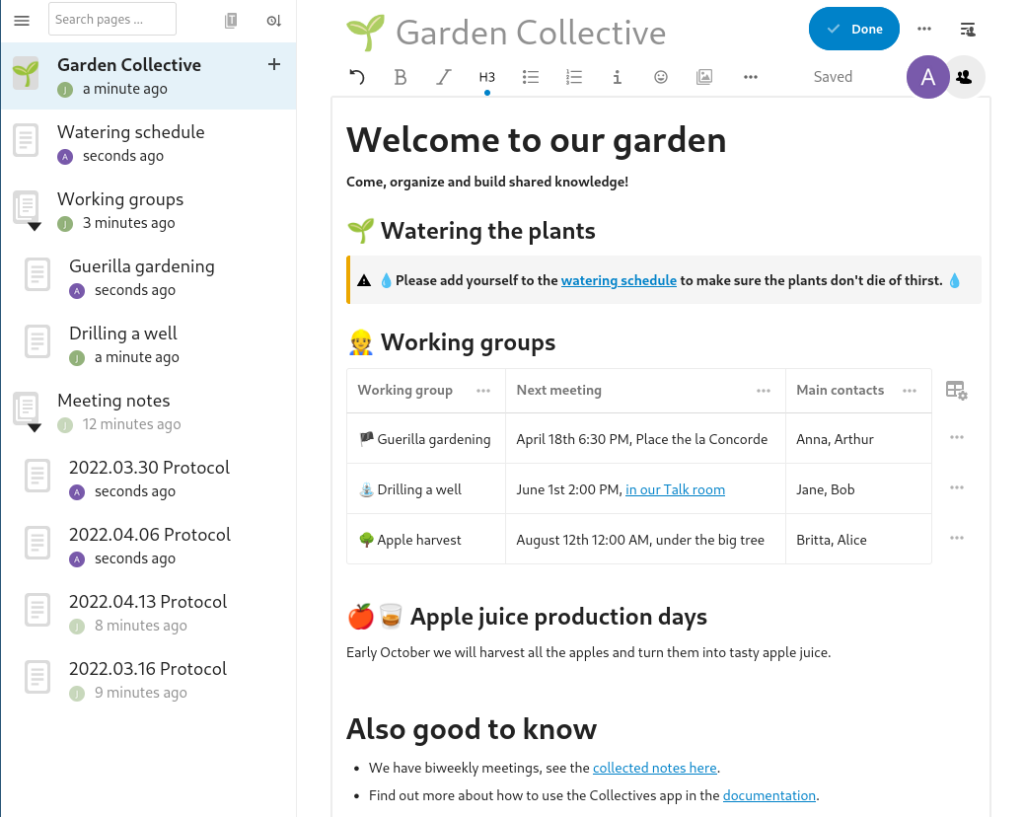Toggle bold formatting
Viewport: 1024px width, 817px height.
coord(400,77)
